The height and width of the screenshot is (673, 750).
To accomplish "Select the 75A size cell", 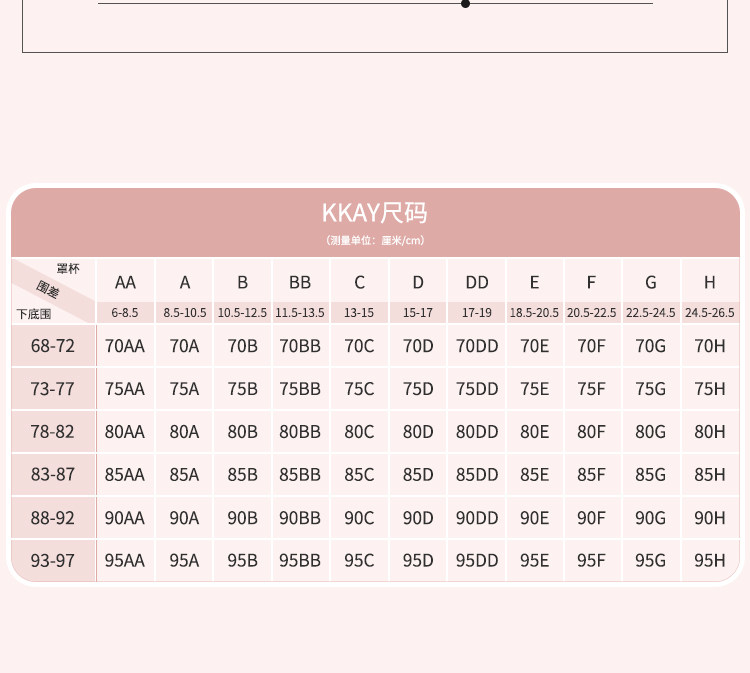I will coord(184,388).
